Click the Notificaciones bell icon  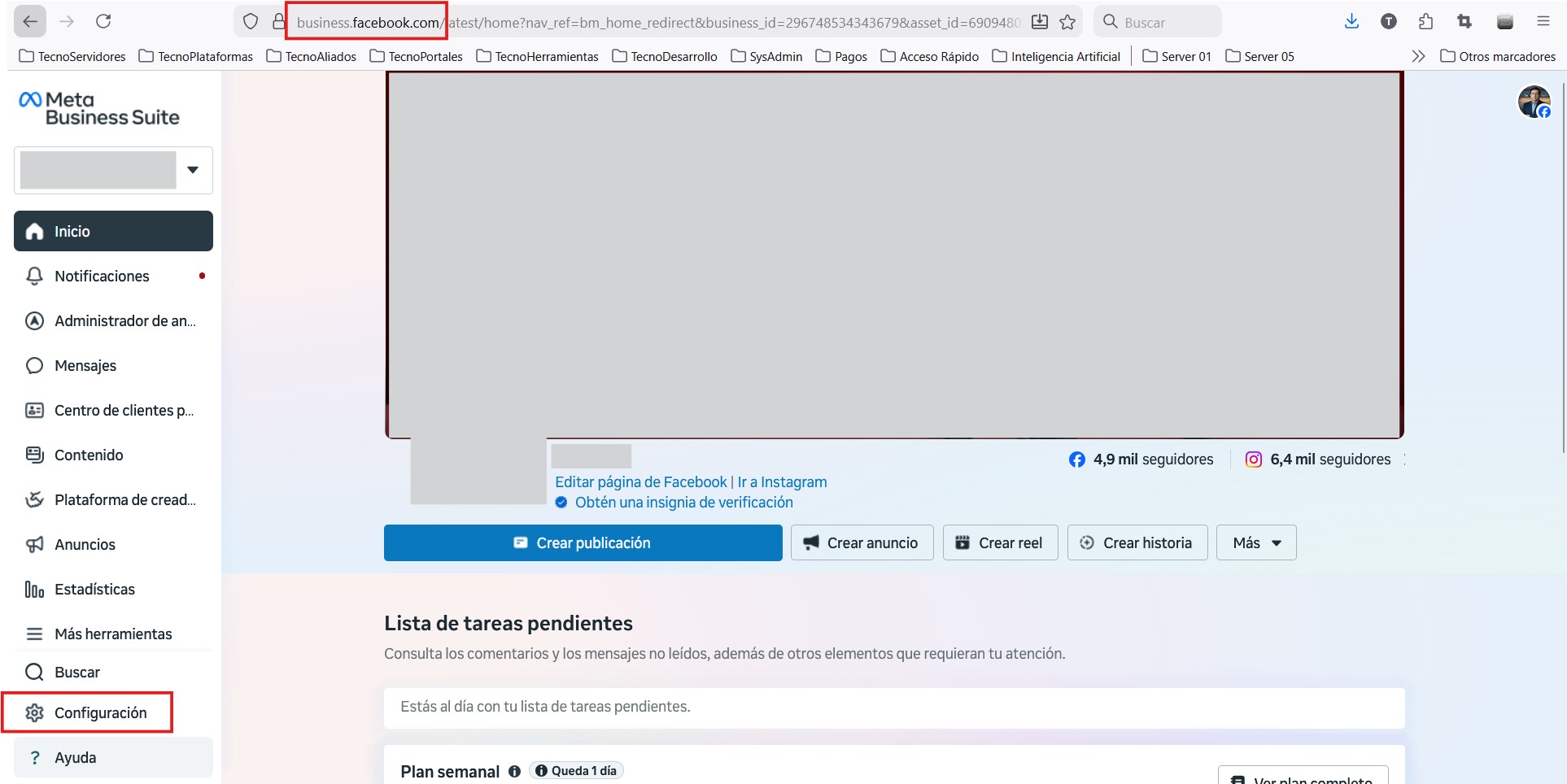pos(34,277)
